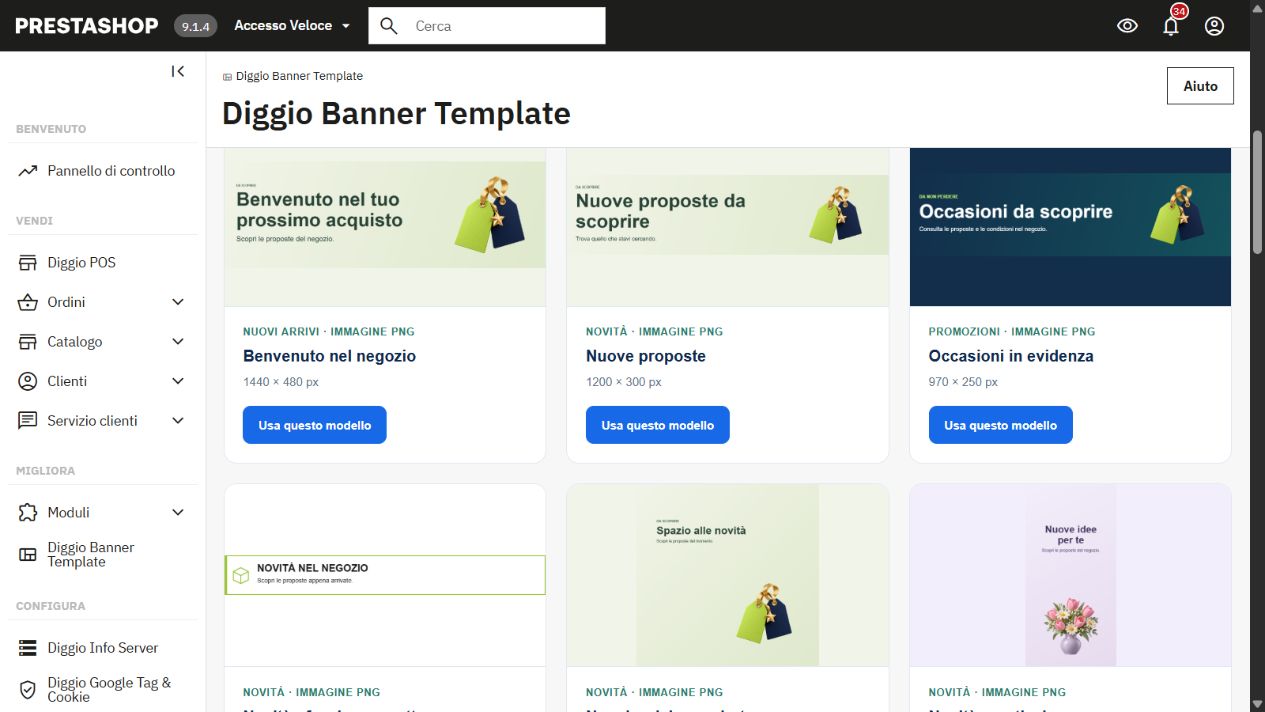Click the 9.1.4 version badge

[x=195, y=27]
